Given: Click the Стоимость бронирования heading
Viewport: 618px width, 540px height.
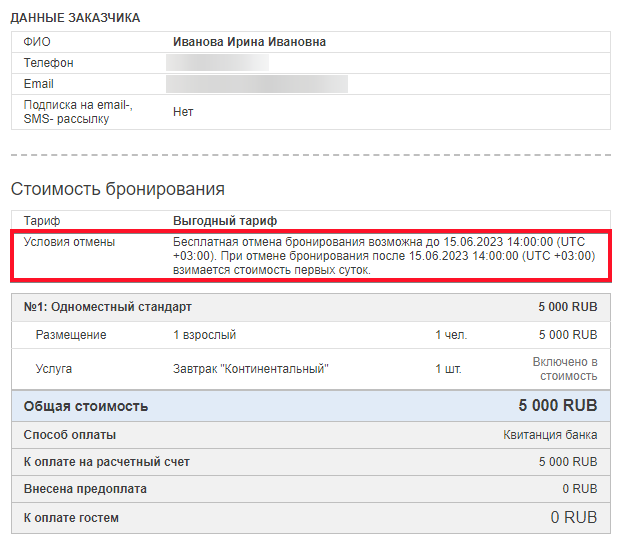Looking at the screenshot, I should tap(117, 189).
